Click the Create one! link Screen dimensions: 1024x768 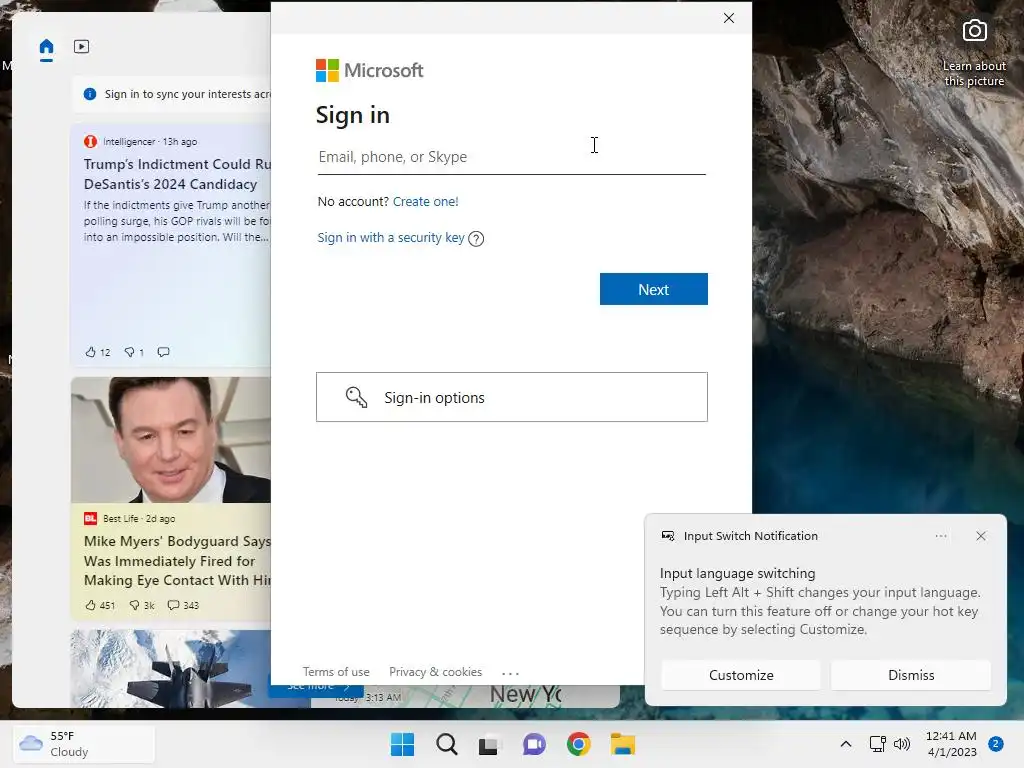pos(426,202)
